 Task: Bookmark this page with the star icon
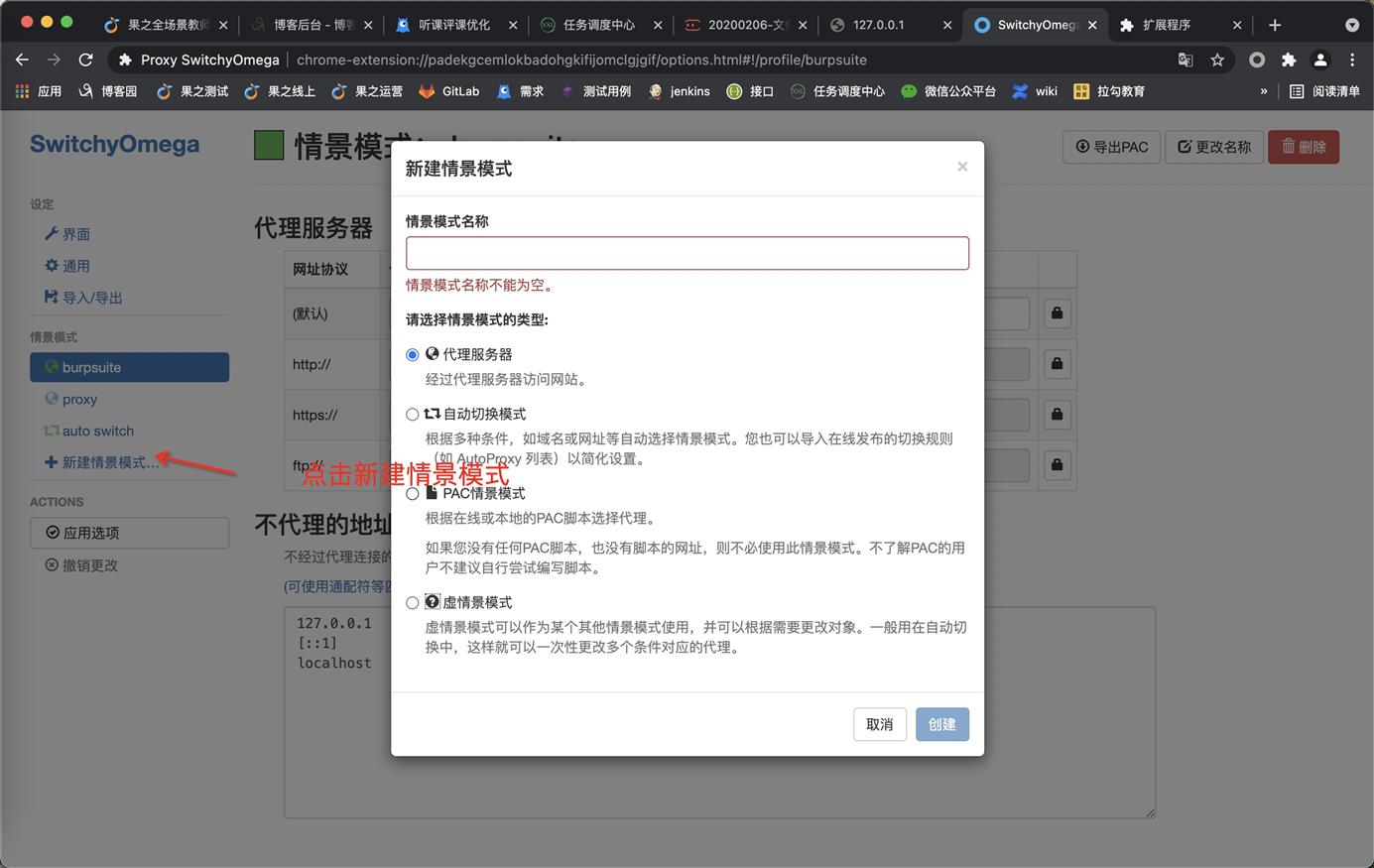pos(1217,60)
